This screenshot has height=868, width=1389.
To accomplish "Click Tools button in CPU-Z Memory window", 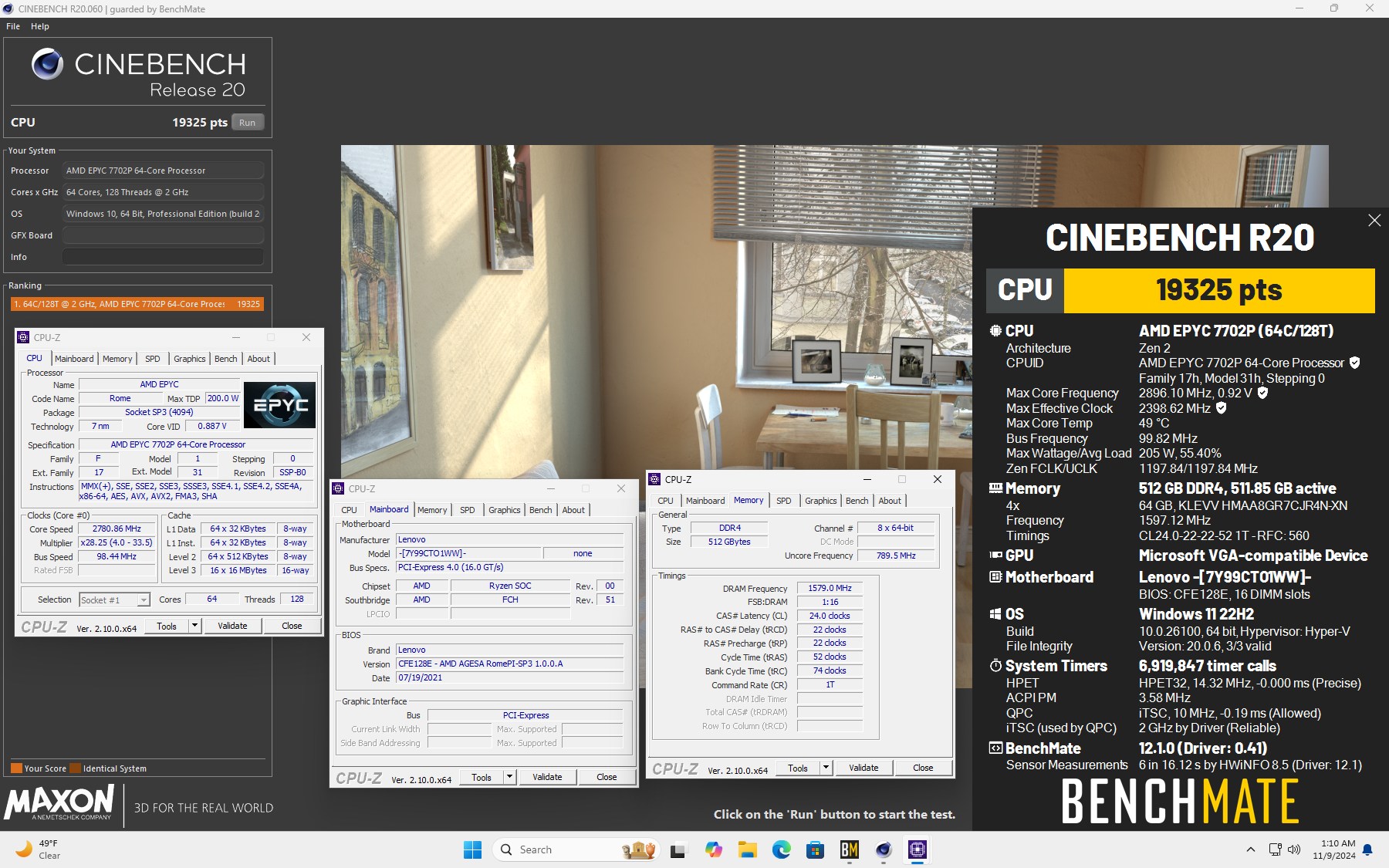I will (x=798, y=768).
